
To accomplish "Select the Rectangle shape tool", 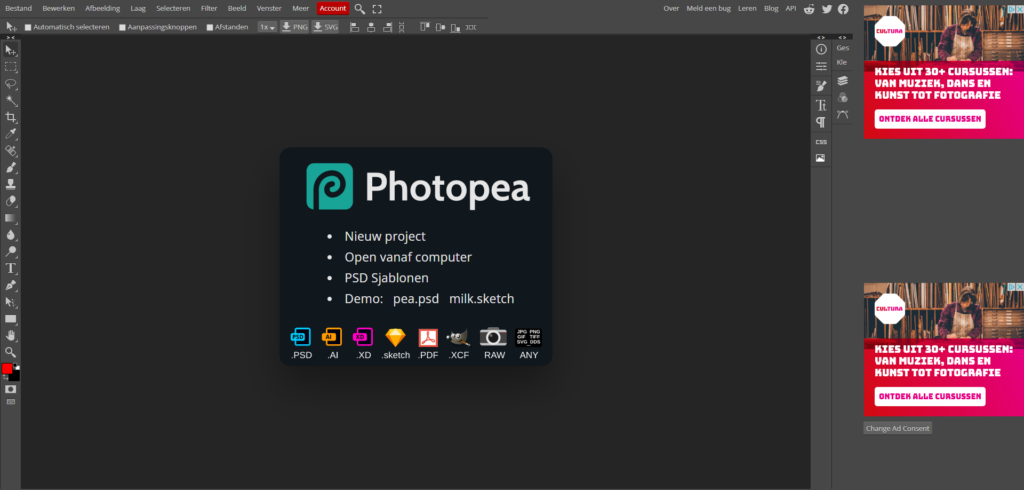I will pos(10,319).
